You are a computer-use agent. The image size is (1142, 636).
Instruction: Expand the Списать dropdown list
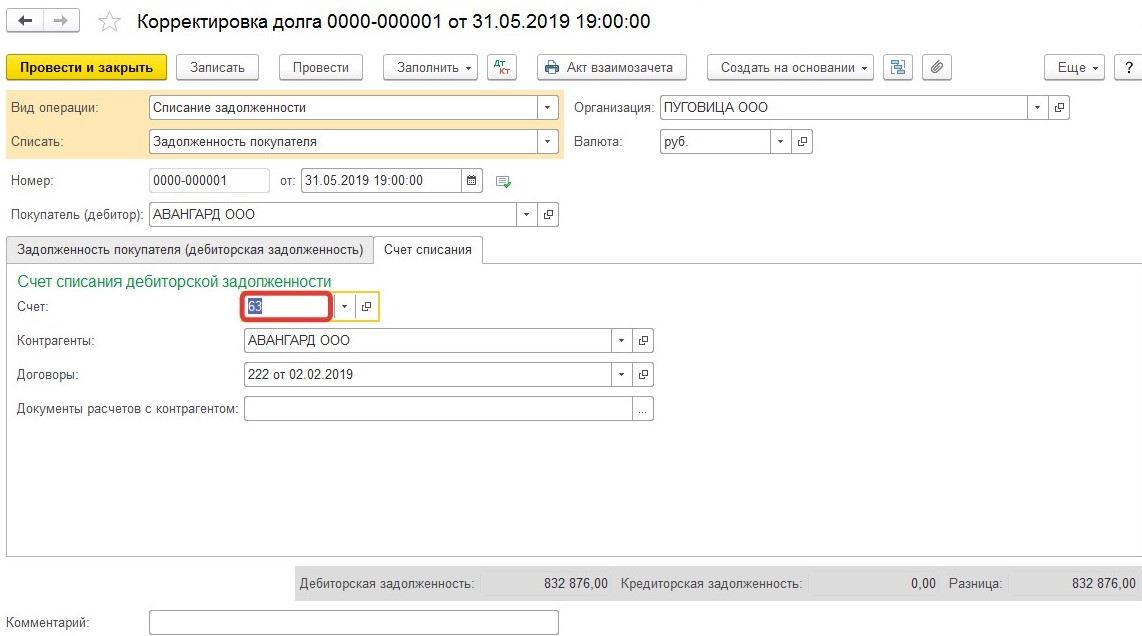pyautogui.click(x=547, y=142)
